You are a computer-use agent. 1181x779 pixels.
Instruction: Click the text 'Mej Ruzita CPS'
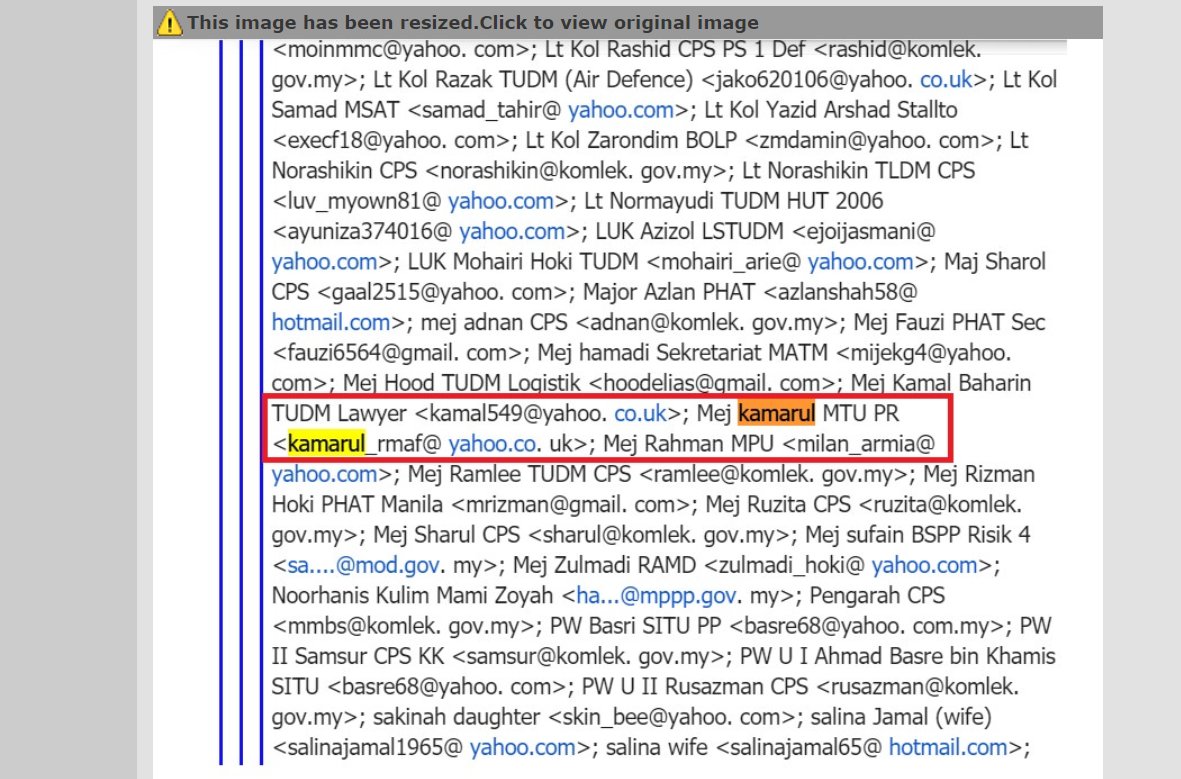pos(778,505)
